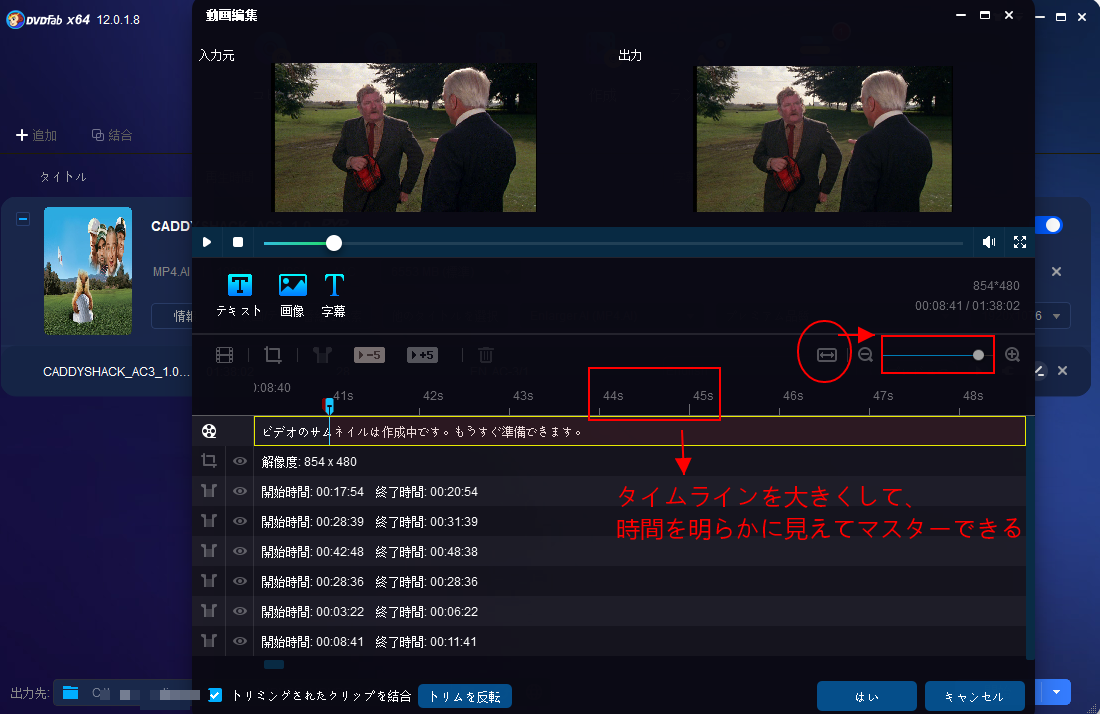This screenshot has height=714, width=1100.
Task: Click crop icon on 解像度 row
Action: point(209,461)
